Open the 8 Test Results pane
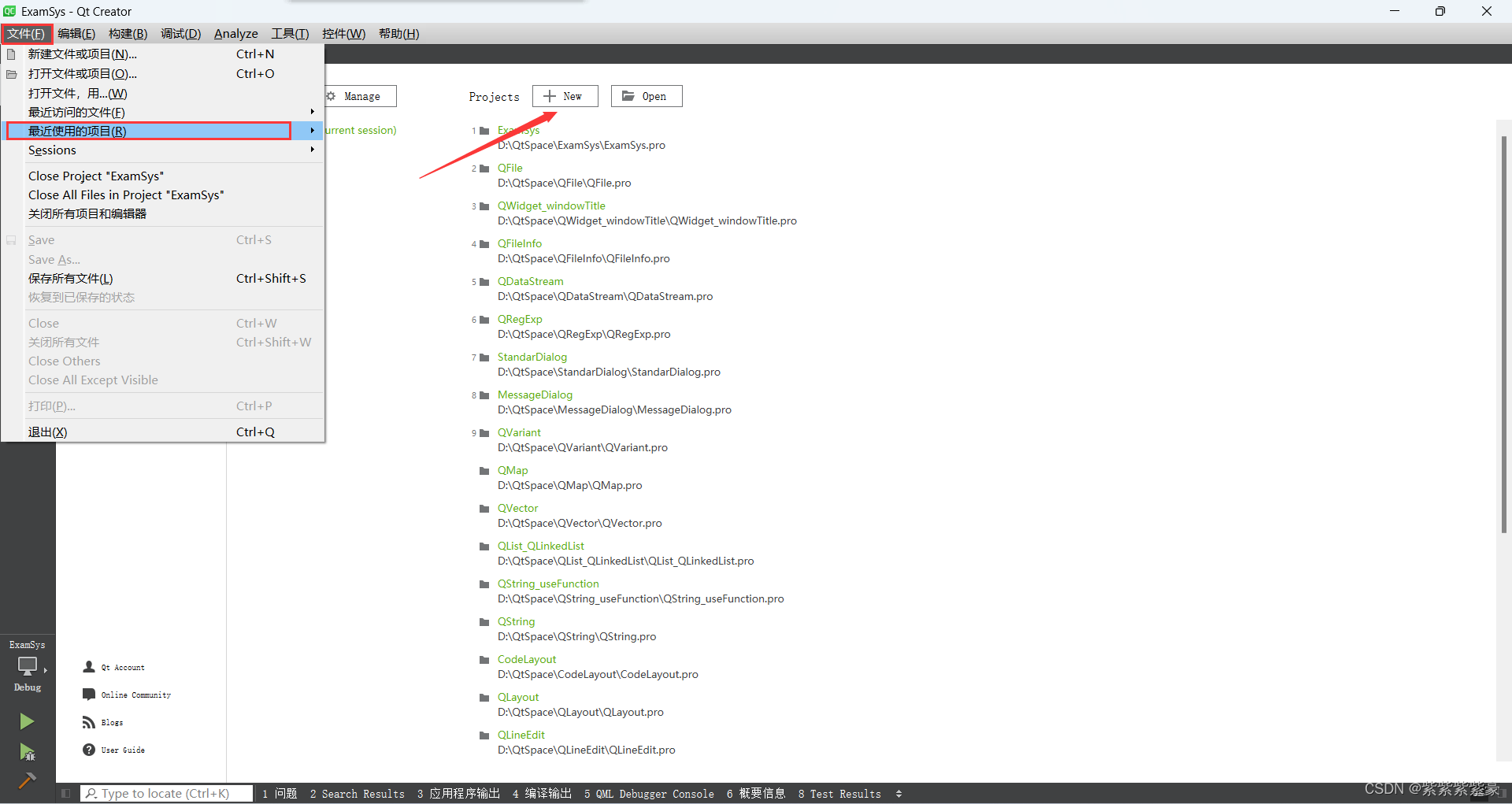This screenshot has width=1512, height=804. [839, 794]
